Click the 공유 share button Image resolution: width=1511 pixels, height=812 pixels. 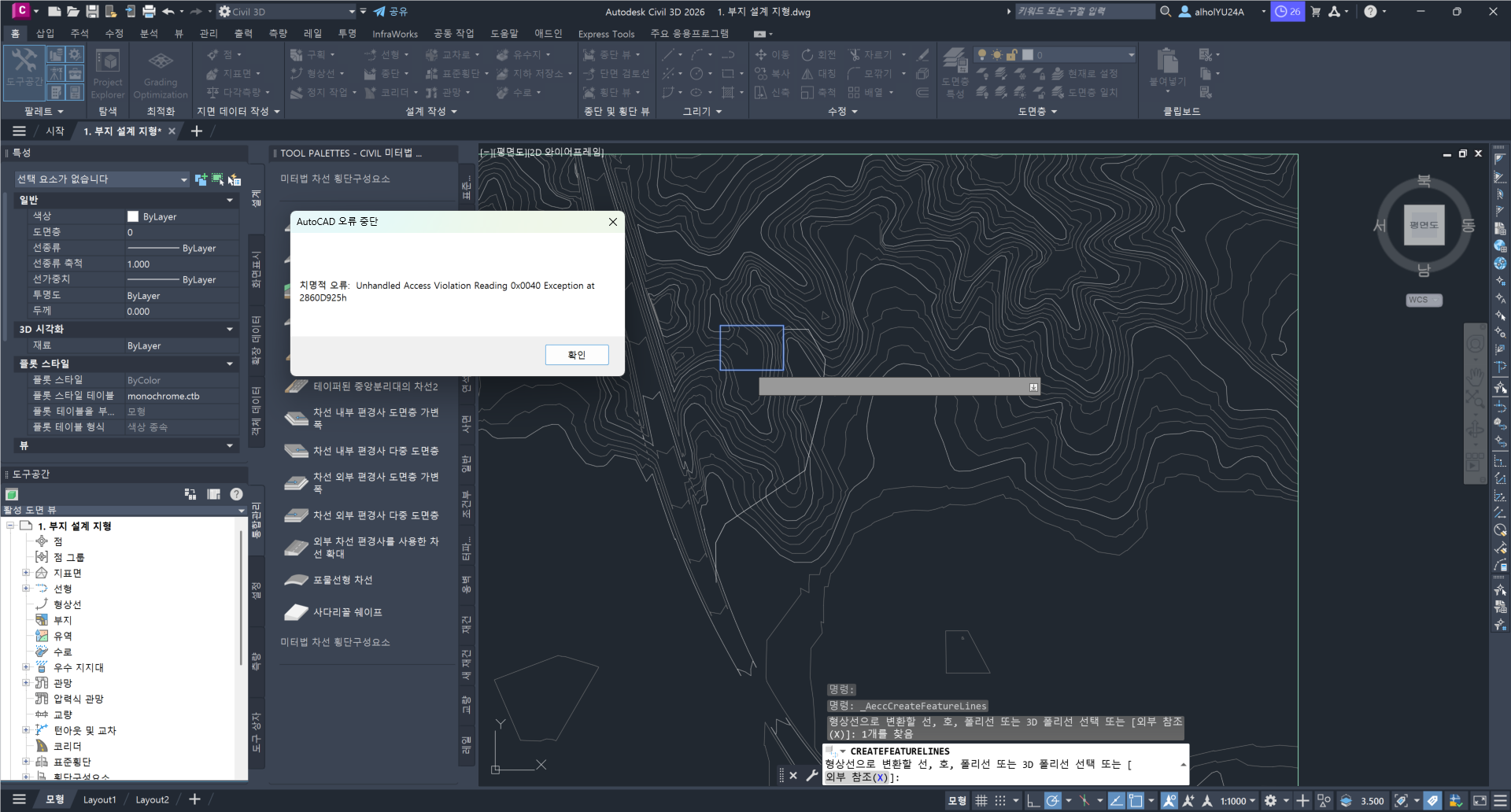coord(390,12)
